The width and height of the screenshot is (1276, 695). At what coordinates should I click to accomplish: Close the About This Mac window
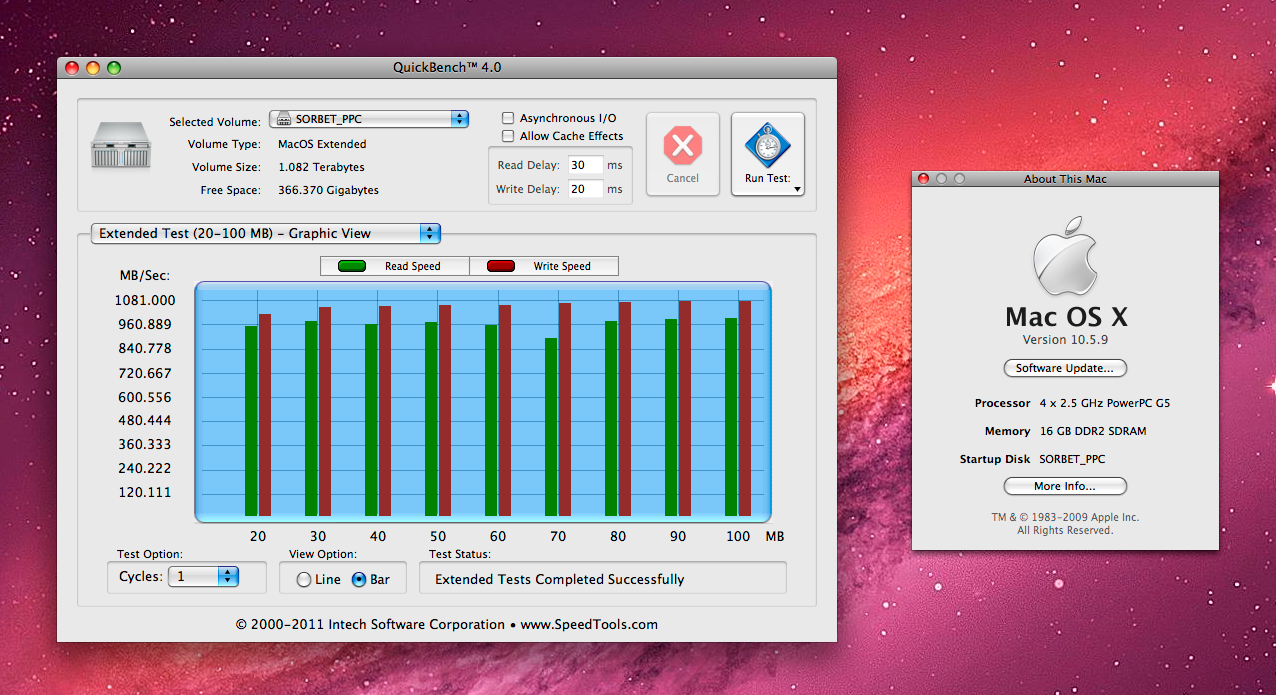(x=924, y=179)
